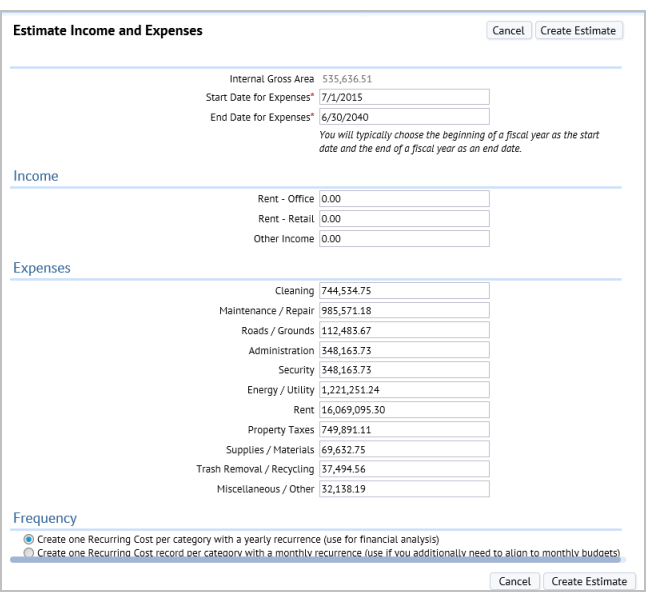
Task: Focus the Rent - Retail income field
Action: point(403,218)
